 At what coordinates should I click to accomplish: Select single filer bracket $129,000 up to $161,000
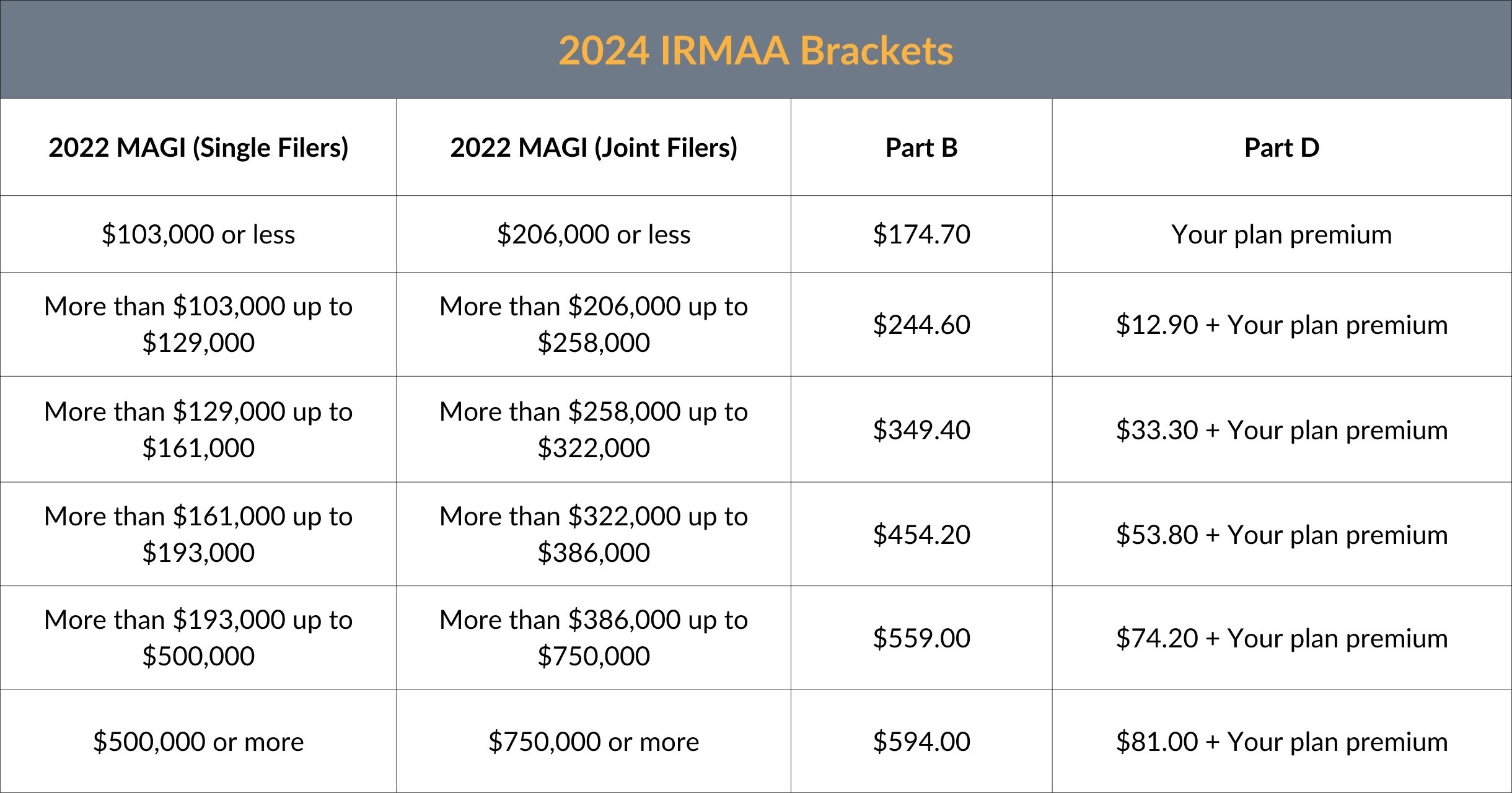(198, 429)
